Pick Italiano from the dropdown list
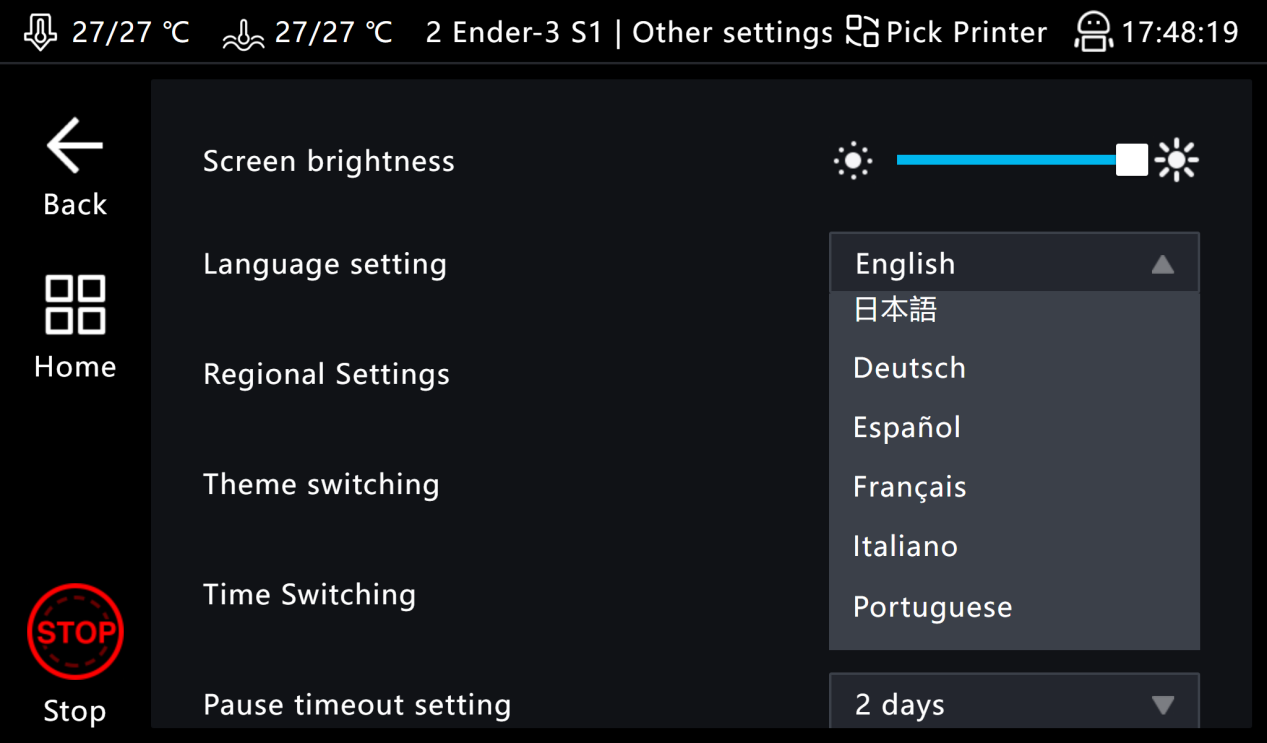 pos(905,547)
